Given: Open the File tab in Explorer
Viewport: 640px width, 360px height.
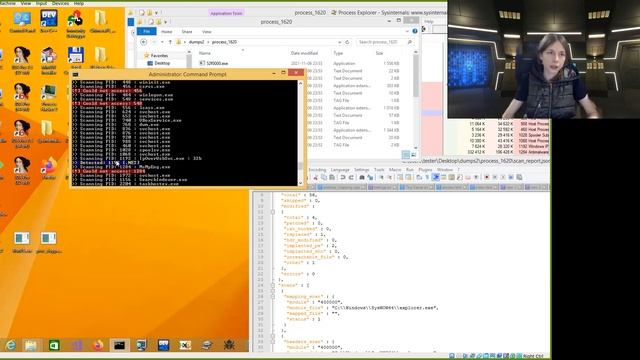Looking at the screenshot, I should tap(146, 31).
